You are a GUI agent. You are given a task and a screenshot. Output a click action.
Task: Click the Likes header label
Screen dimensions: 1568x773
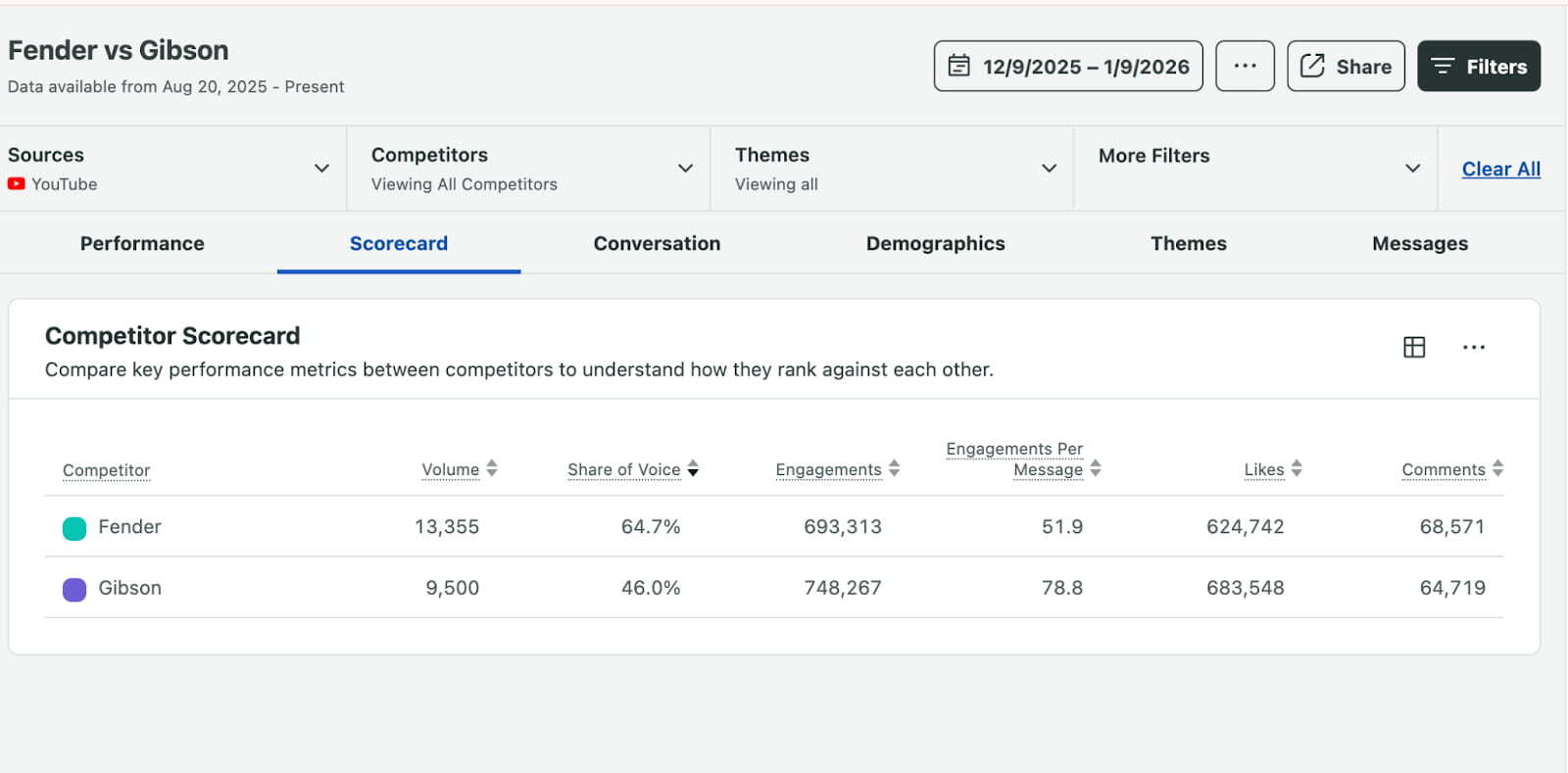tap(1263, 469)
